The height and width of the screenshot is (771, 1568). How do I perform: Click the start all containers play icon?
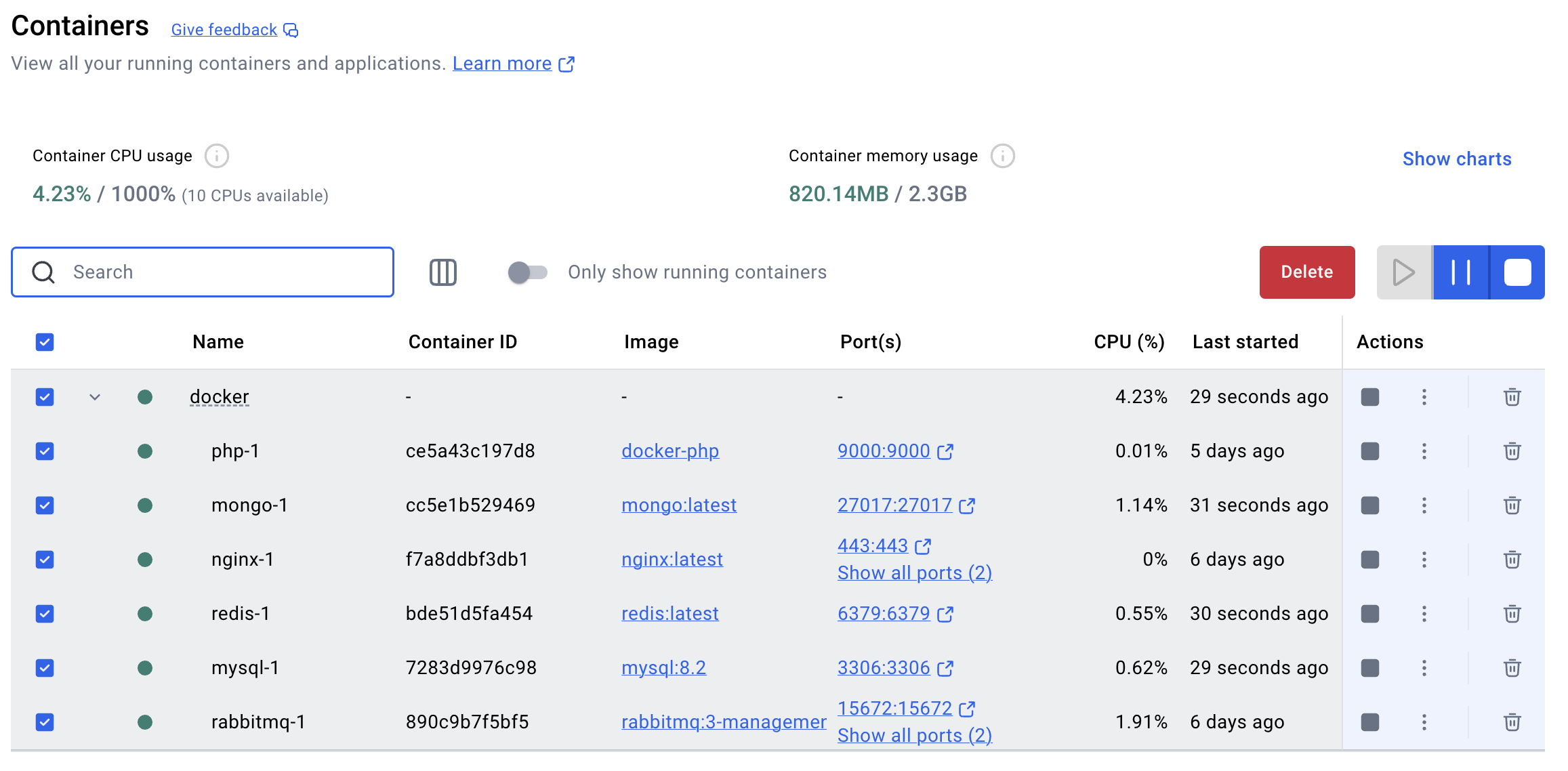[x=1404, y=272]
